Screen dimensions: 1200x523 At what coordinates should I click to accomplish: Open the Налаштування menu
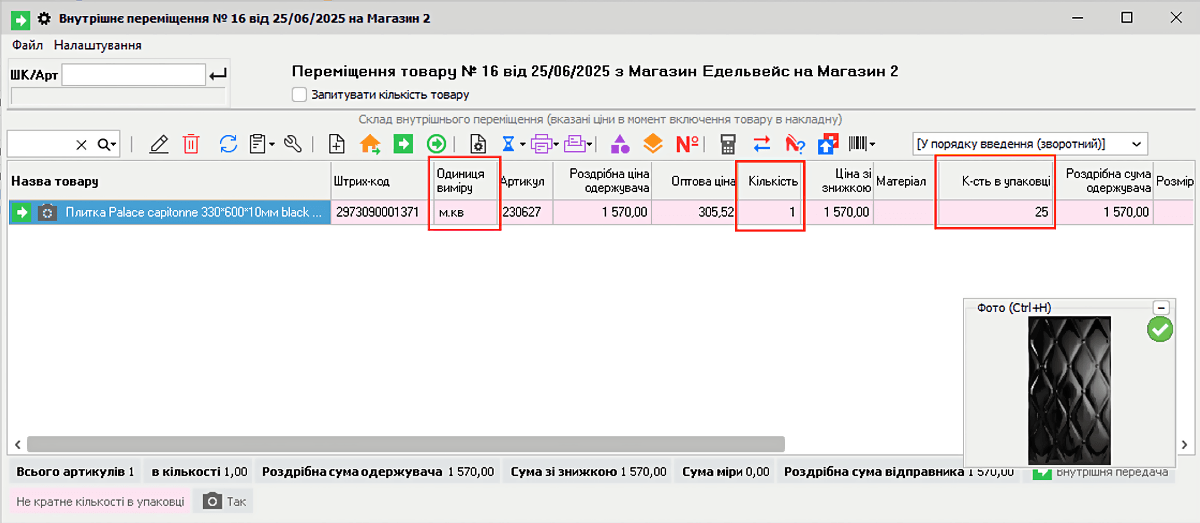pyautogui.click(x=97, y=45)
